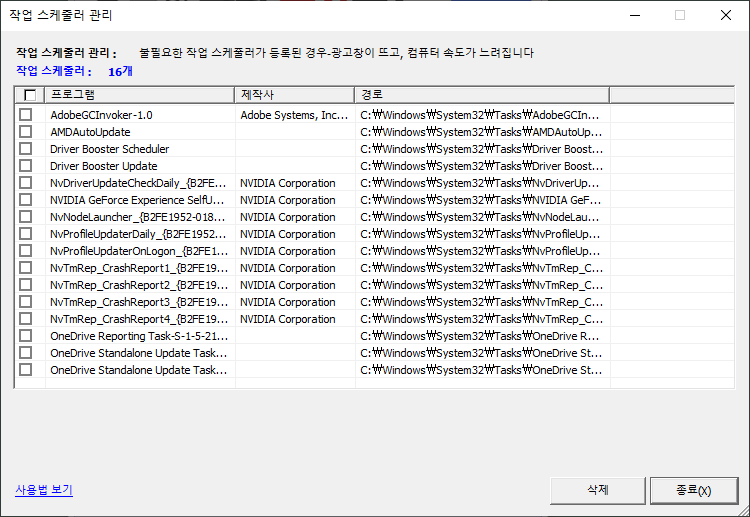Select the AdobeGCInvoker-1.0 row name
The height and width of the screenshot is (517, 750).
[101, 115]
